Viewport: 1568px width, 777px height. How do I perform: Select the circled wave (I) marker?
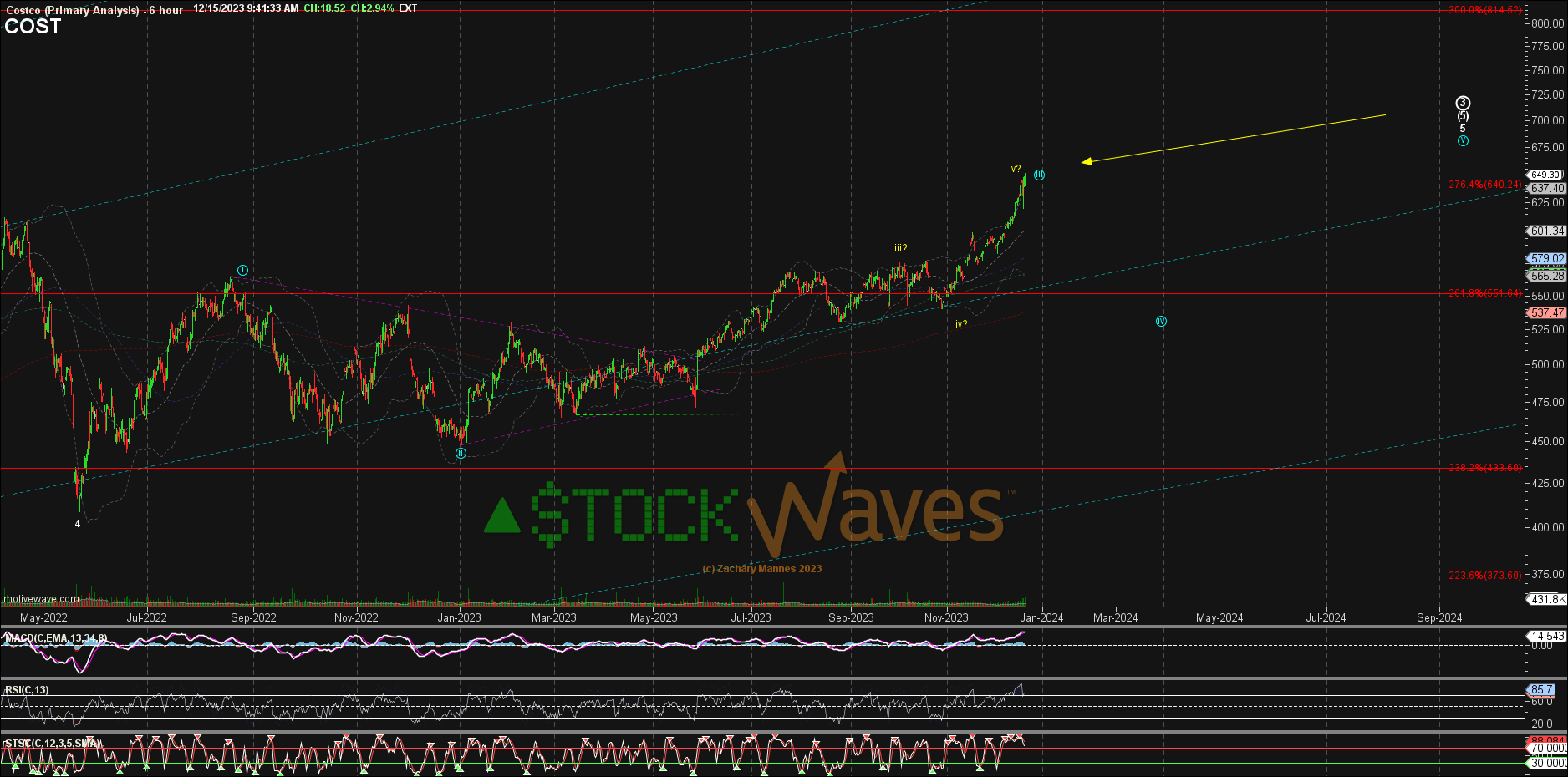242,270
